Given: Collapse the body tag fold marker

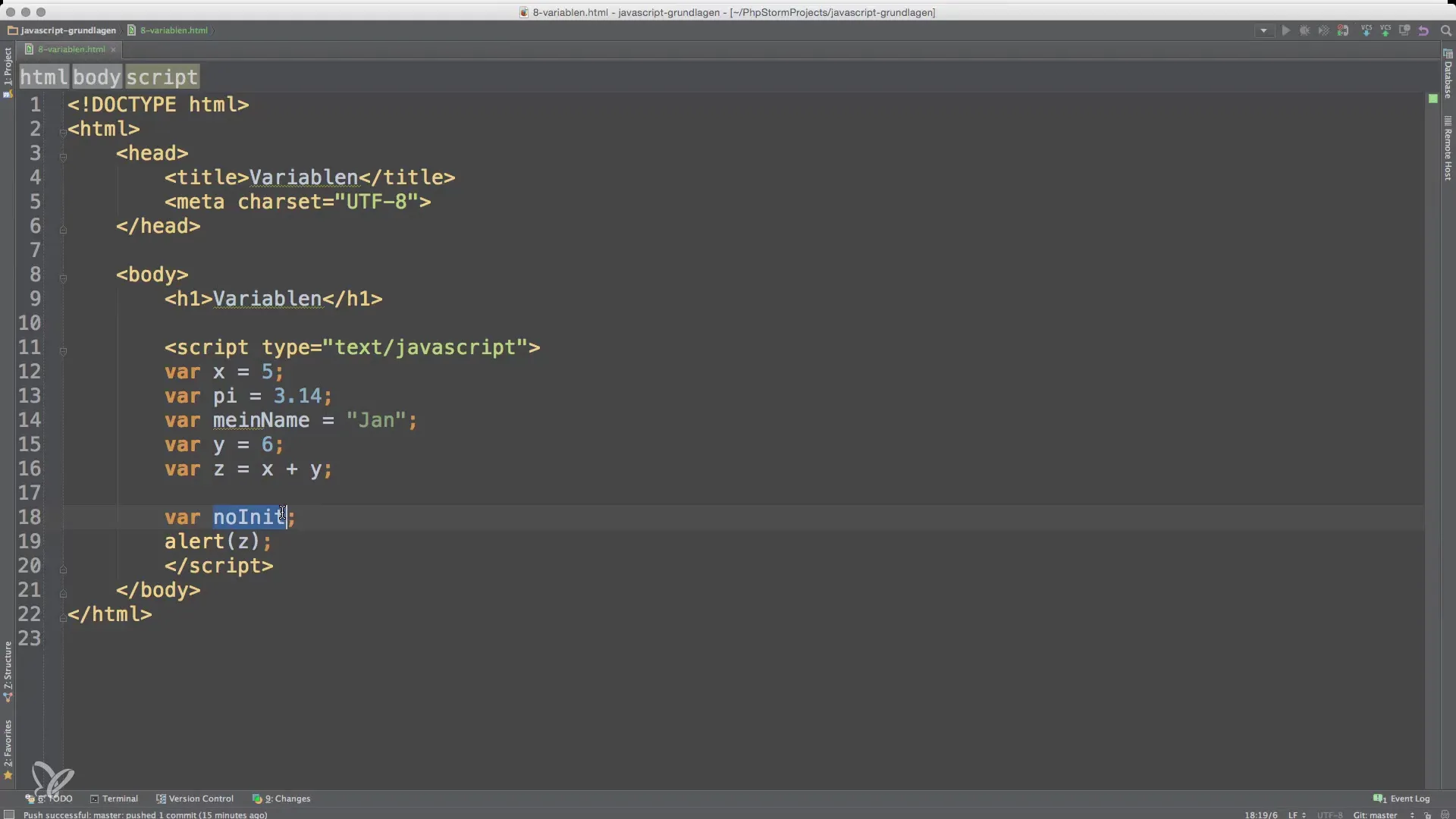Looking at the screenshot, I should (63, 278).
